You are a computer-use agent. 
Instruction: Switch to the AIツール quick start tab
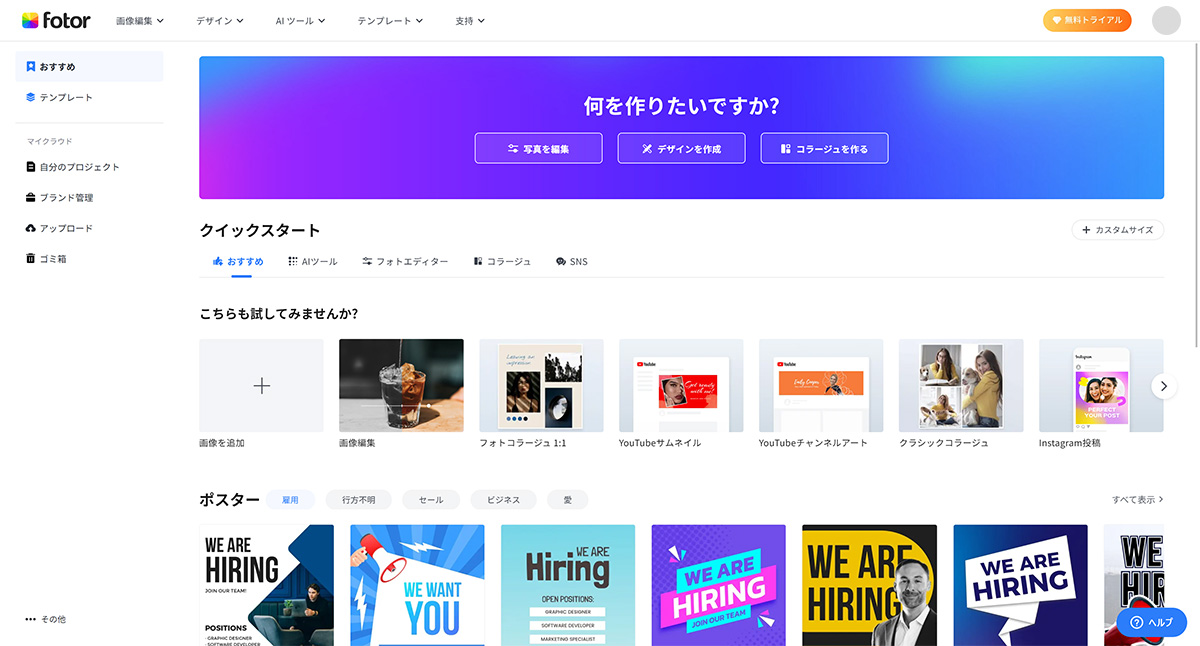click(313, 262)
